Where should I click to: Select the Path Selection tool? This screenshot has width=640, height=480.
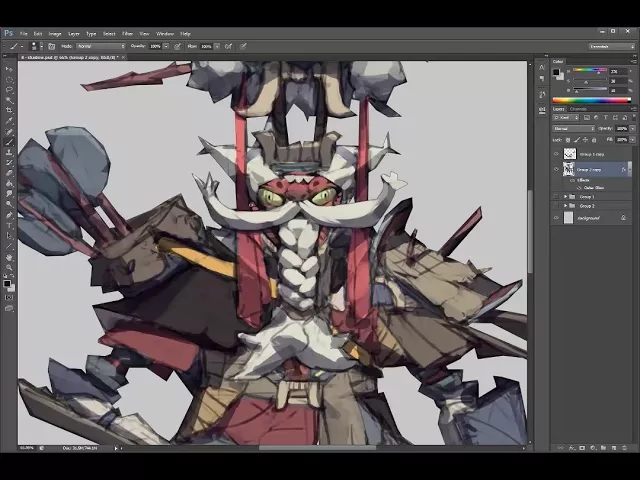(9, 236)
